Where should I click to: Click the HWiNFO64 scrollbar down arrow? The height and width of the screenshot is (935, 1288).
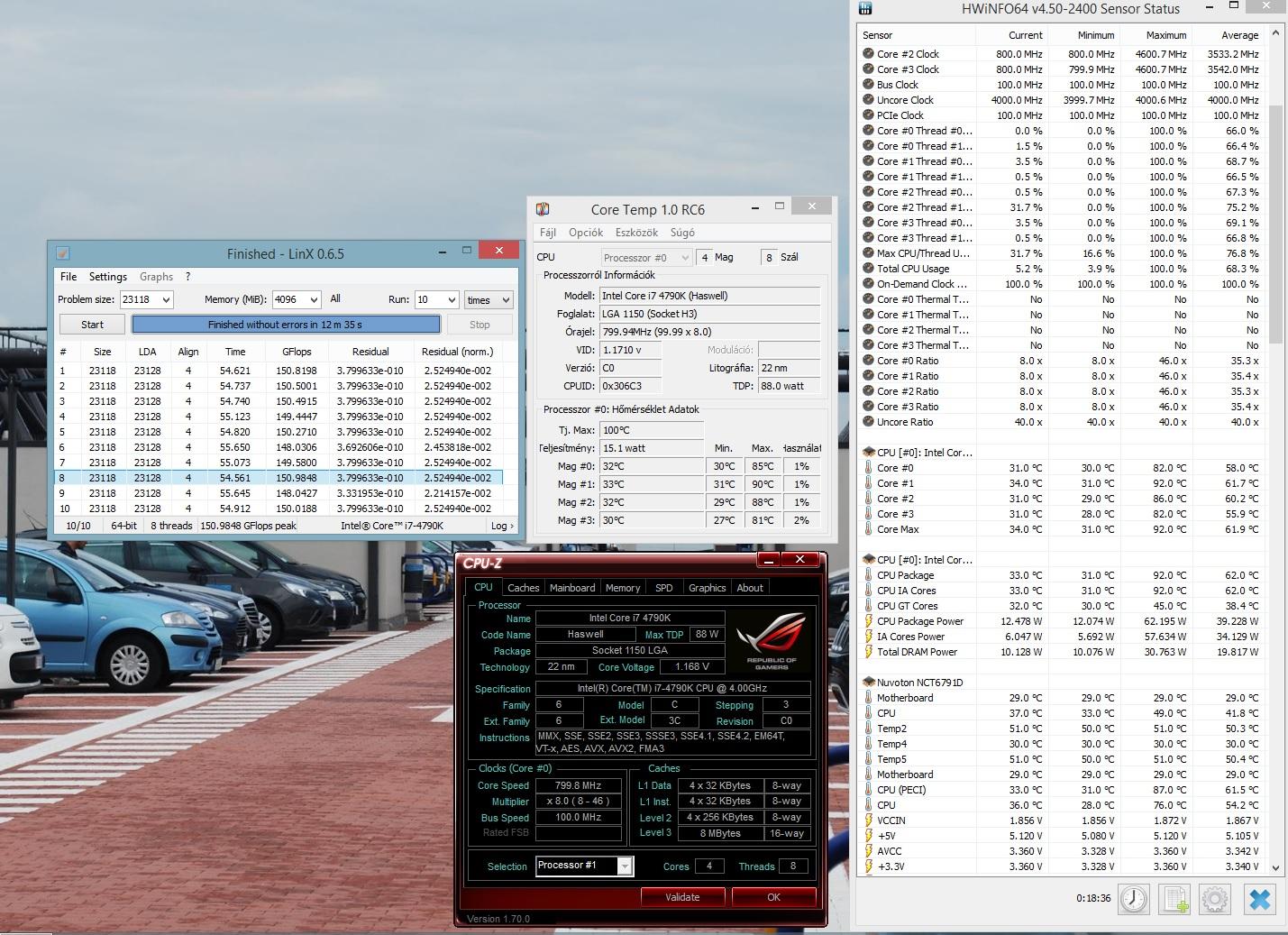(x=1275, y=867)
